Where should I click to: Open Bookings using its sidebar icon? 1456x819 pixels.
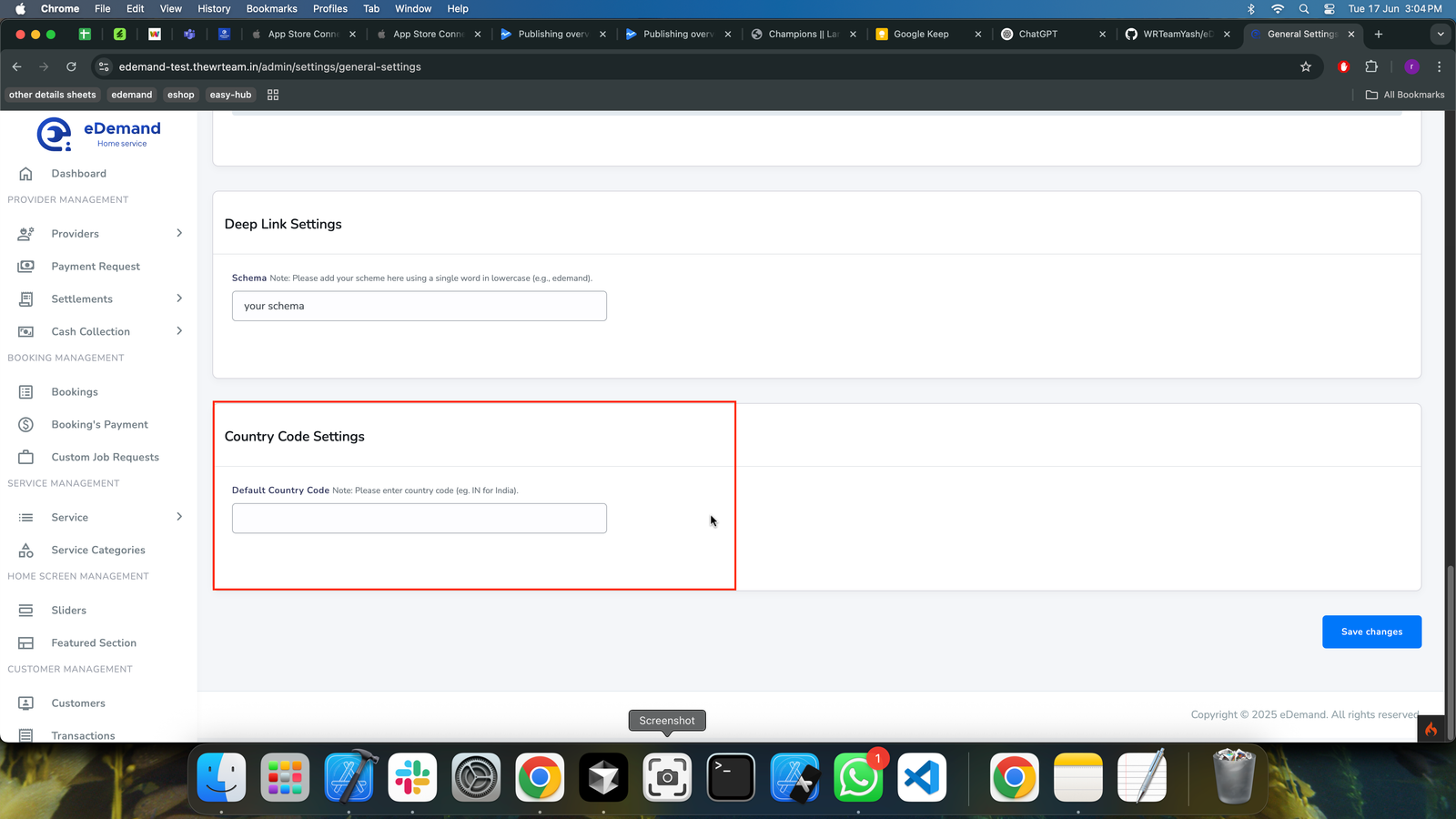pos(25,391)
